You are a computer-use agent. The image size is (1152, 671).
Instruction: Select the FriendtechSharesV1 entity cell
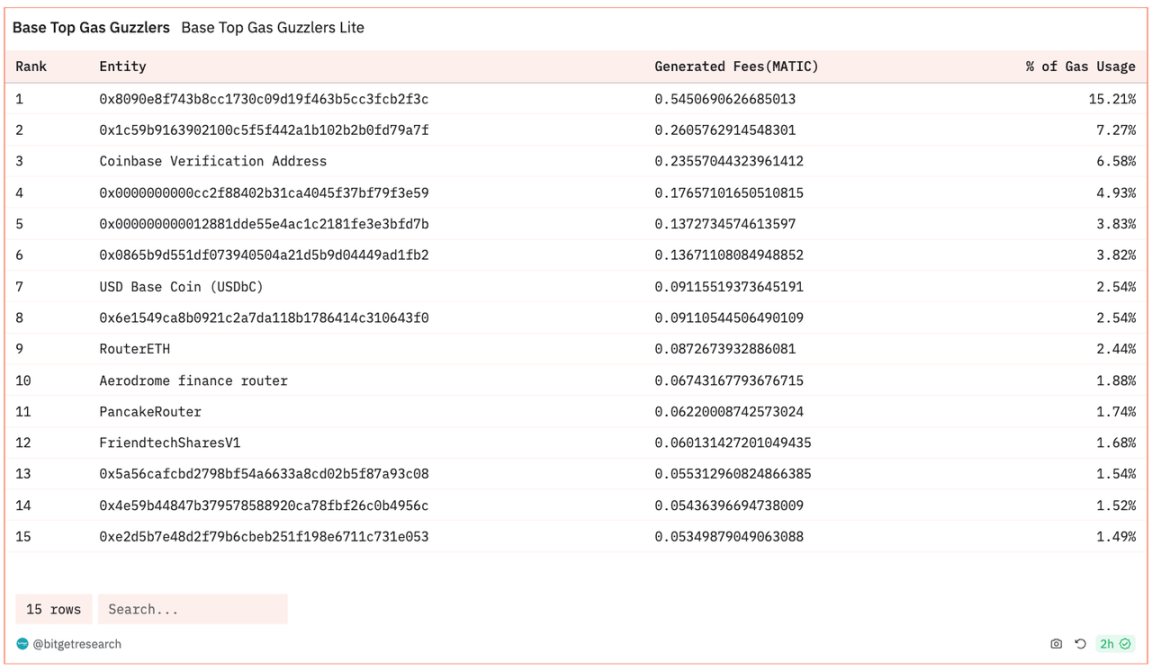[170, 443]
